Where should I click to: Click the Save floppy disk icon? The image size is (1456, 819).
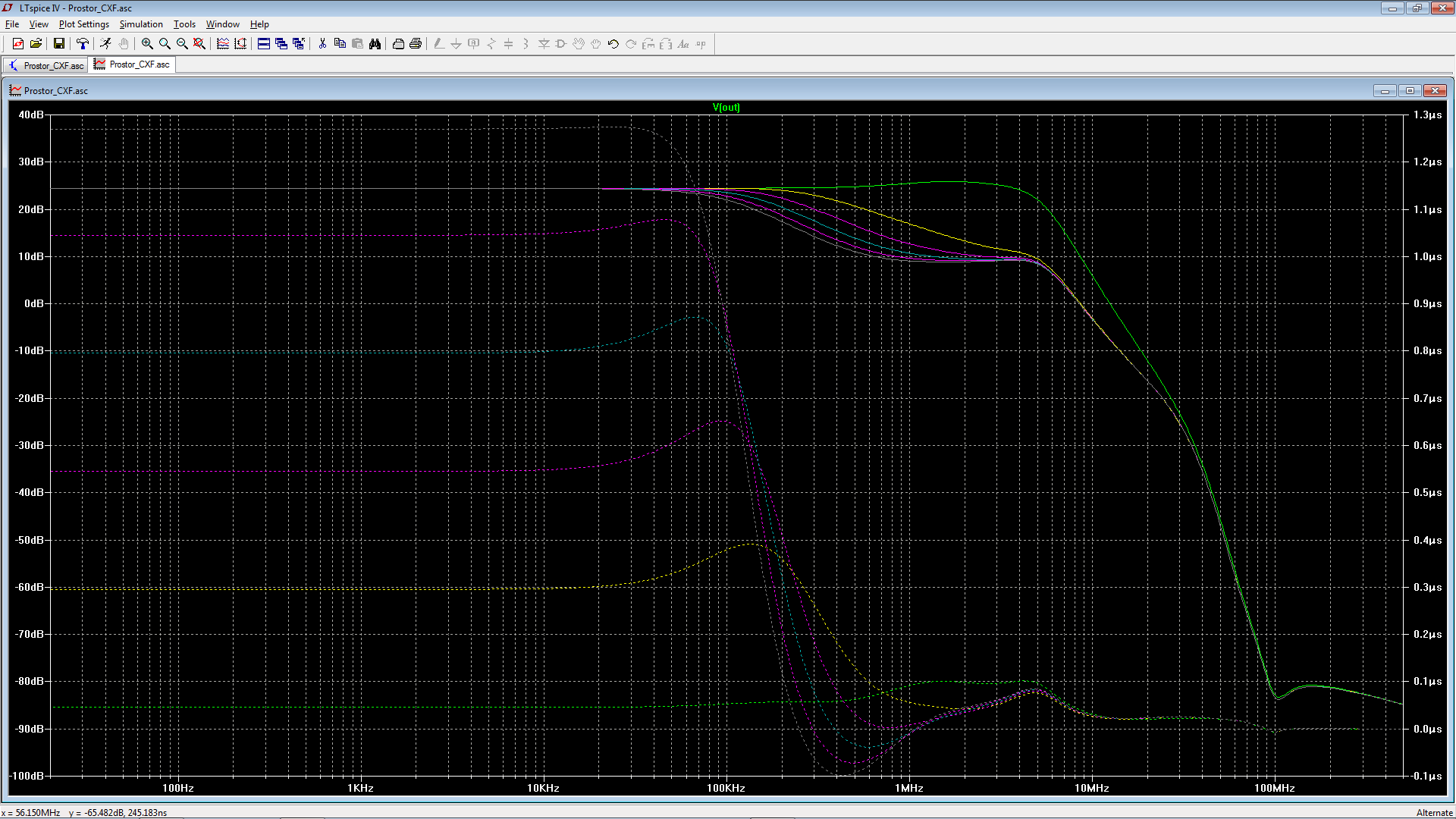pos(58,44)
